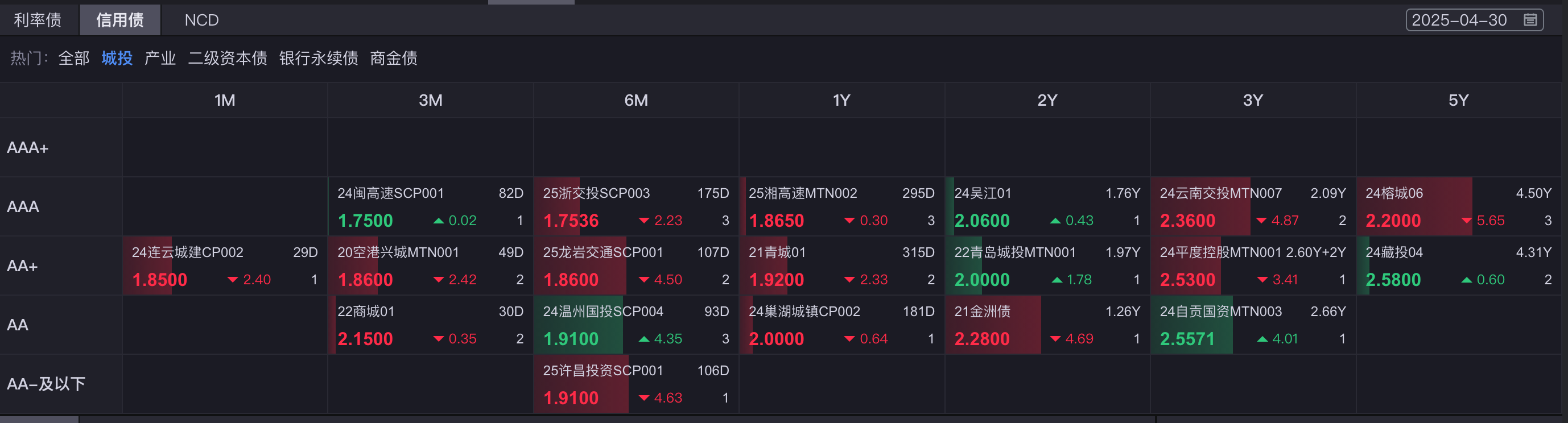Filter by 全部 category
The height and width of the screenshot is (423, 1568).
pyautogui.click(x=73, y=59)
